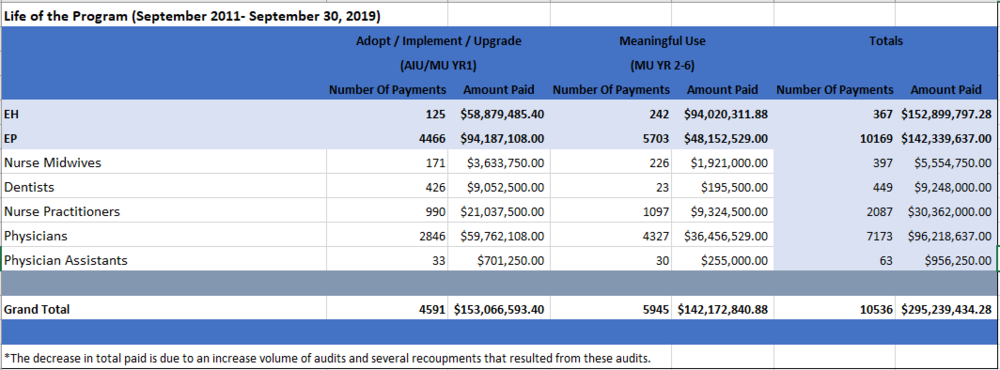The height and width of the screenshot is (370, 1000).
Task: Click the Physician Assistants label cell
Action: point(164,260)
